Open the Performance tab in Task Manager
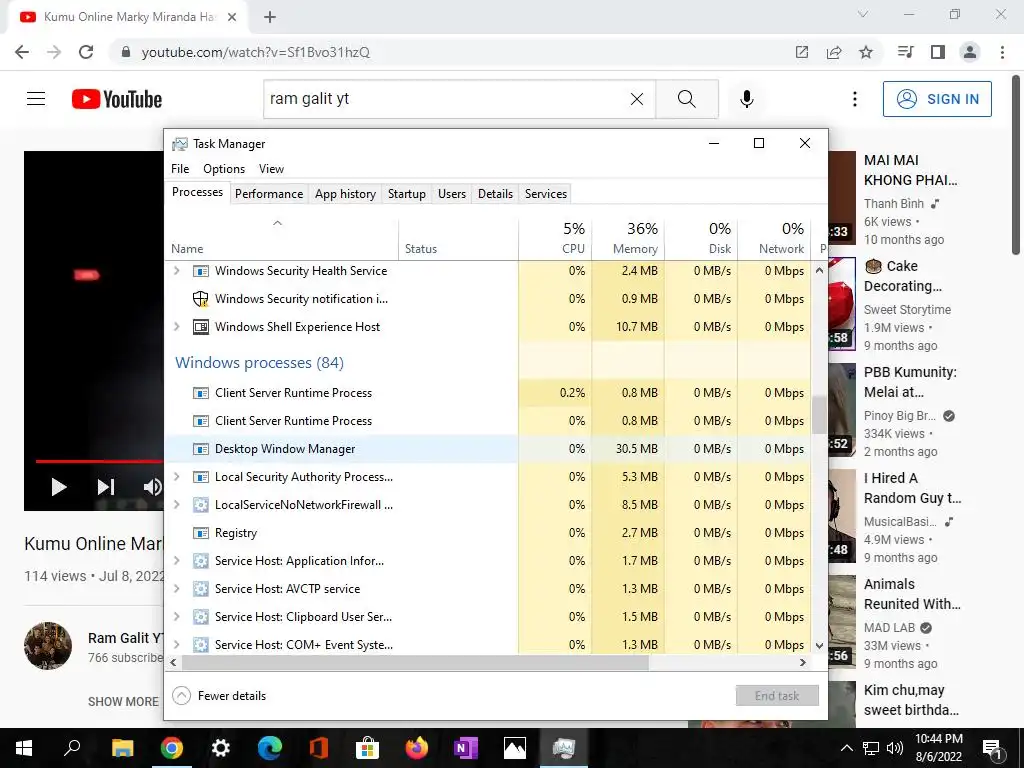Viewport: 1024px width, 768px height. [x=268, y=194]
